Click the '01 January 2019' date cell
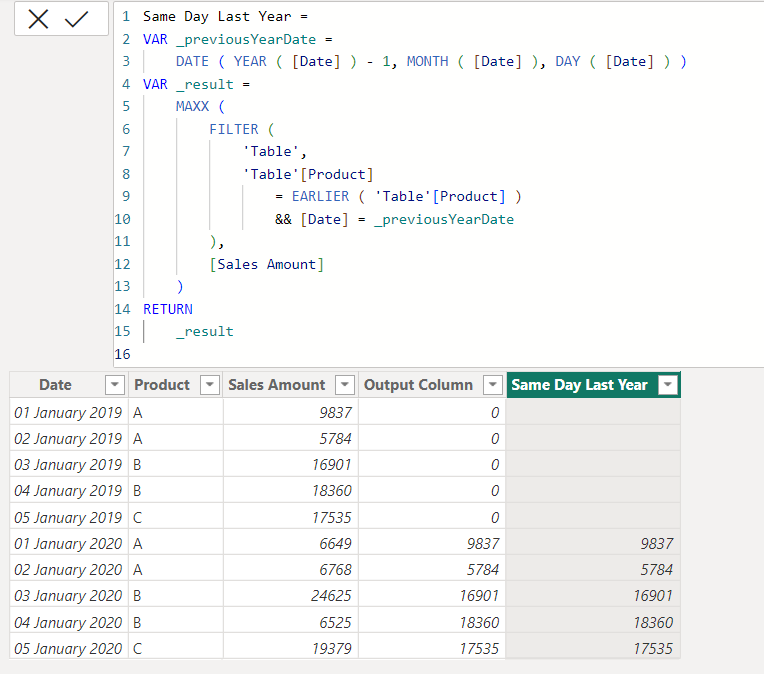 (x=68, y=413)
